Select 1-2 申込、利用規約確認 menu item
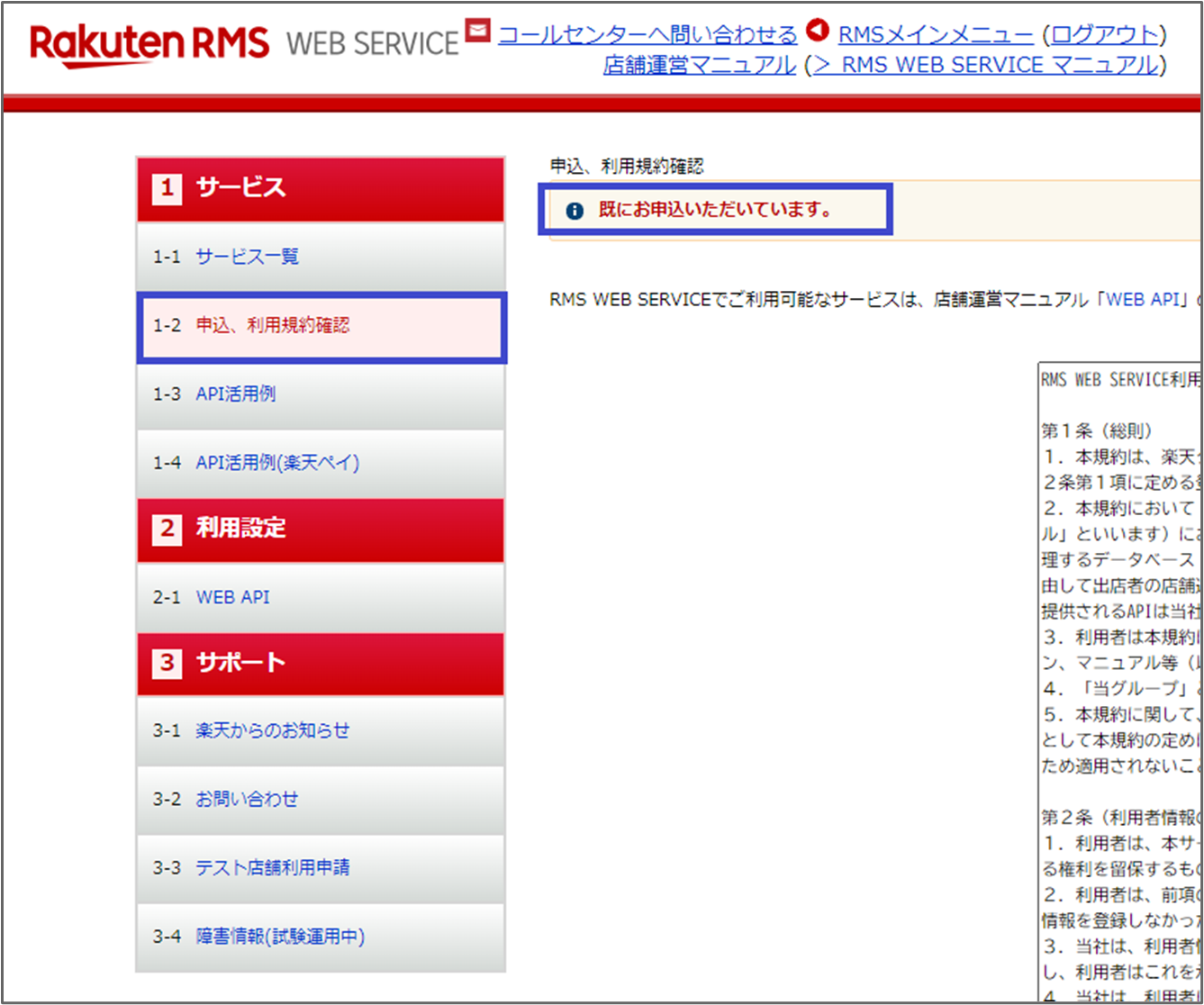1204x1005 pixels. tap(321, 326)
